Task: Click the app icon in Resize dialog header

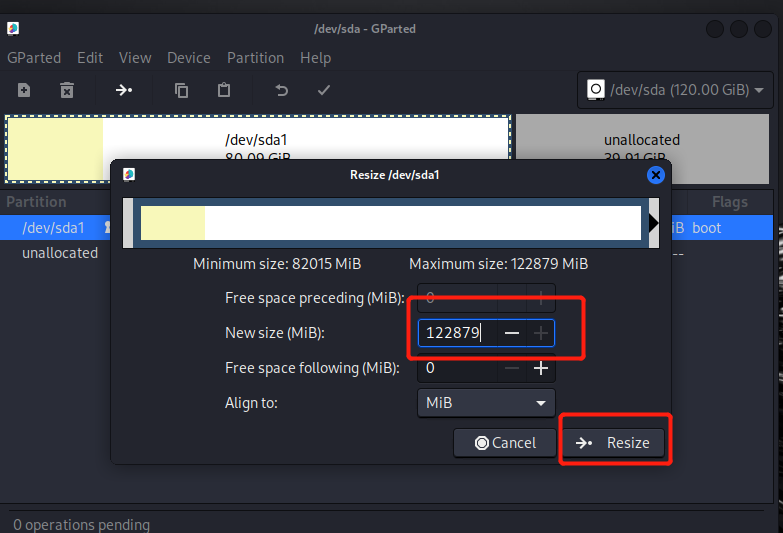Action: [129, 174]
